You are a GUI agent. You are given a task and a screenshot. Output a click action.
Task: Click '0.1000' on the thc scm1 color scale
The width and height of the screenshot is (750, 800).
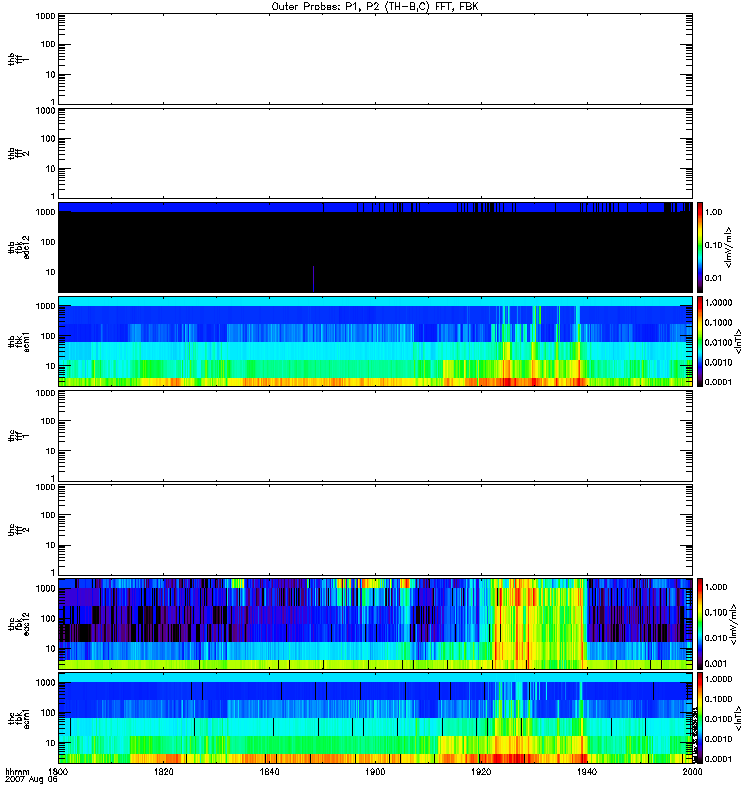[718, 699]
